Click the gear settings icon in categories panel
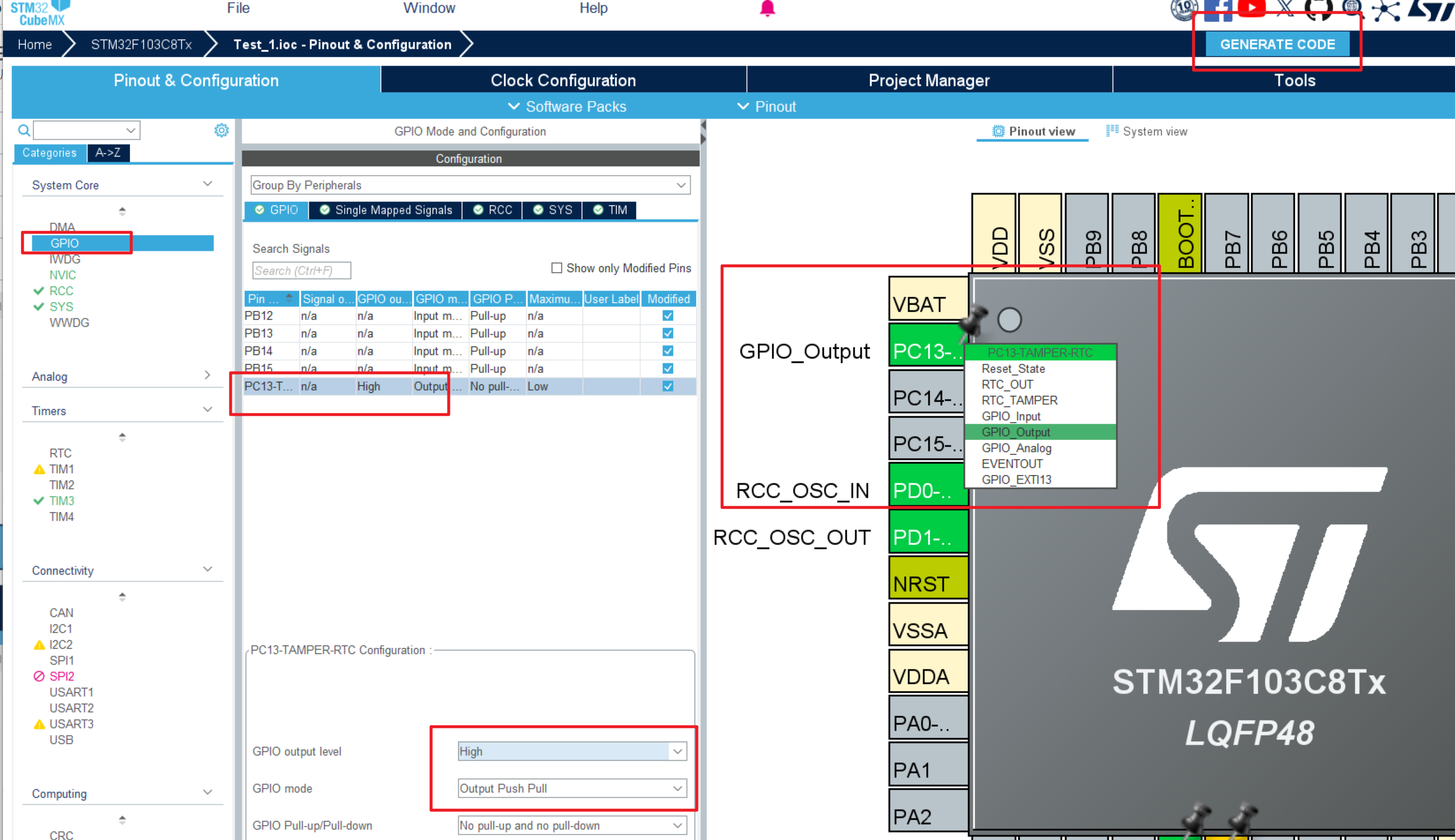Image resolution: width=1455 pixels, height=840 pixels. pos(221,130)
